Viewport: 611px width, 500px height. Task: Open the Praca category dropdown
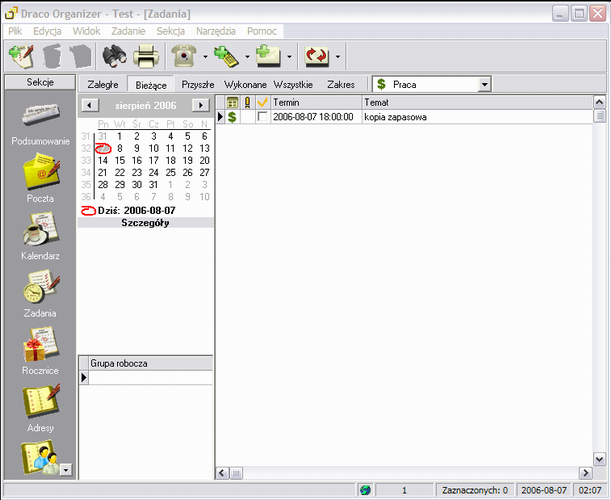tap(484, 84)
